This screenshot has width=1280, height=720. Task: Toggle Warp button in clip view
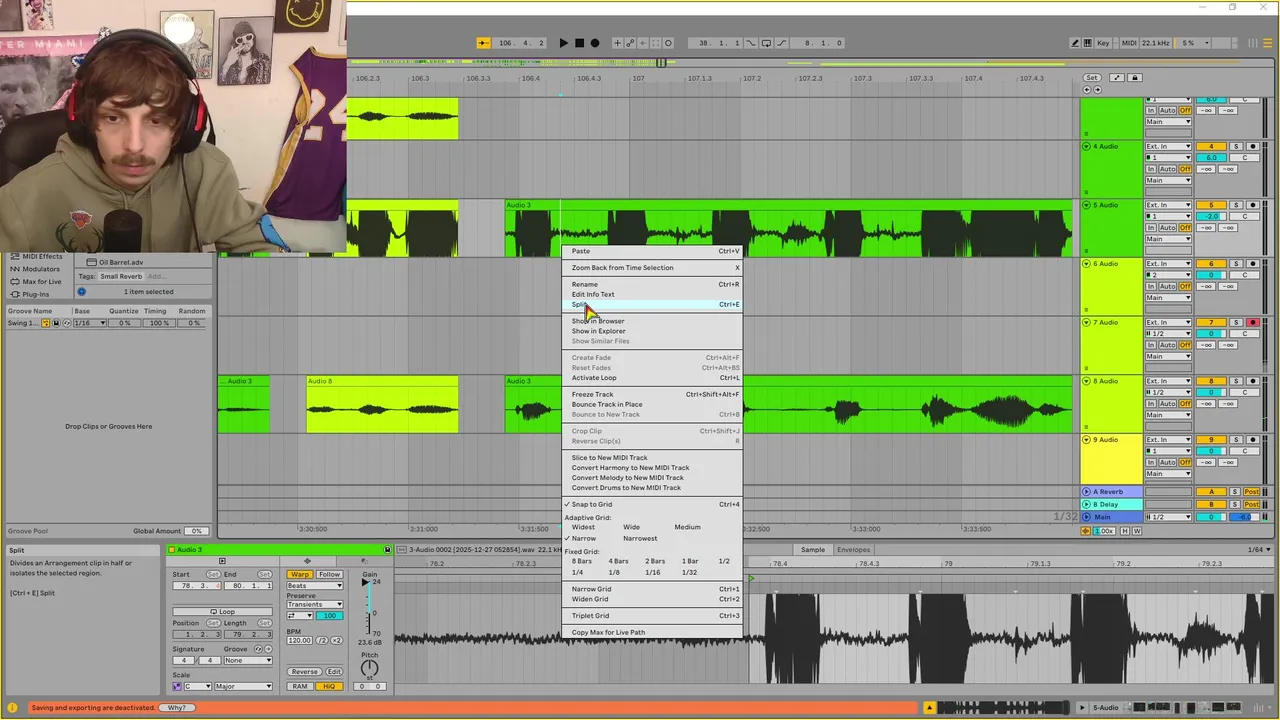[x=300, y=575]
